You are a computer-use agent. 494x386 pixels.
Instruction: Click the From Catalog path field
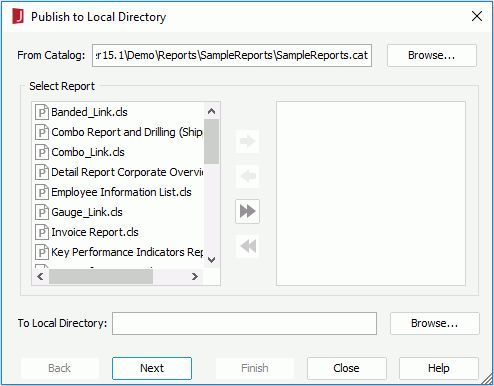[232, 55]
